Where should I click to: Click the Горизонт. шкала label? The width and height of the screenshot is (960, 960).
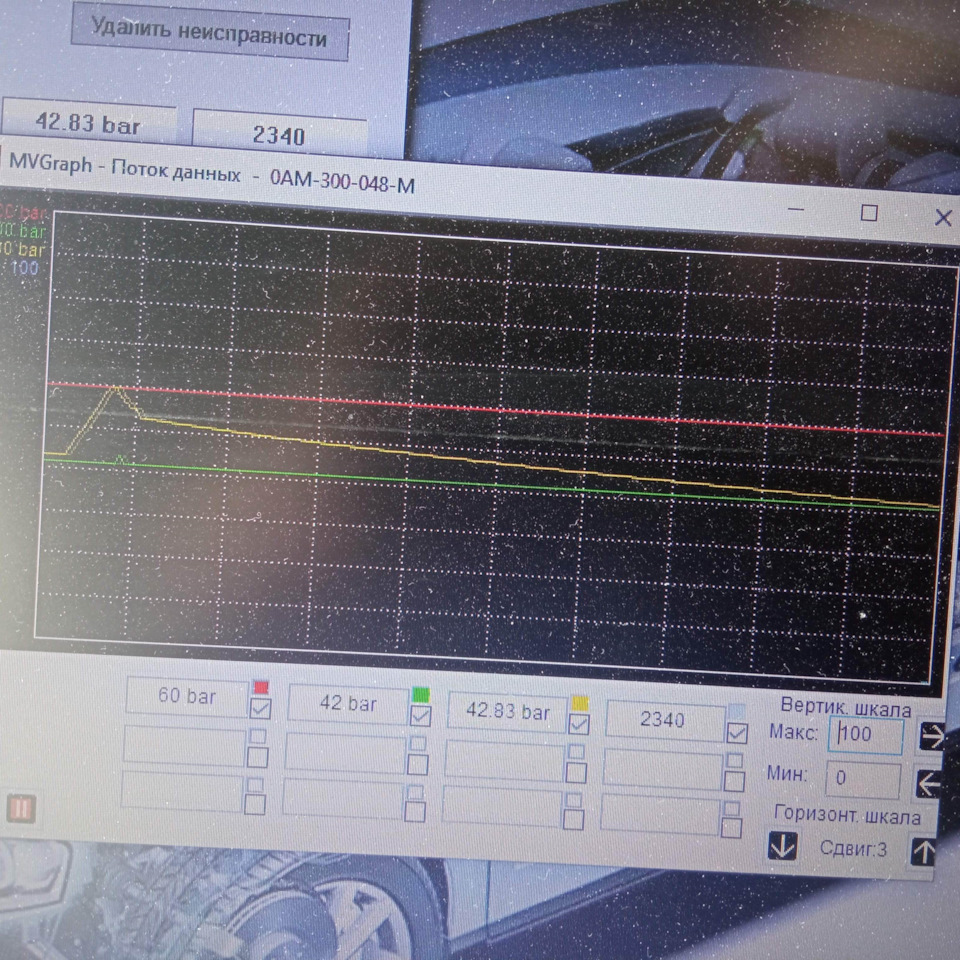pos(847,816)
